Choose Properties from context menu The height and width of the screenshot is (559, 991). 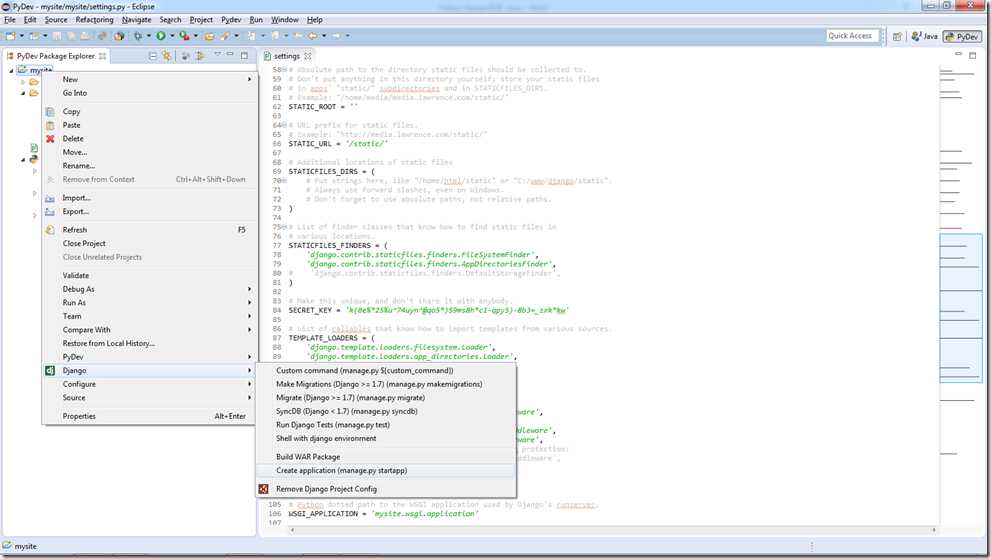(150, 416)
